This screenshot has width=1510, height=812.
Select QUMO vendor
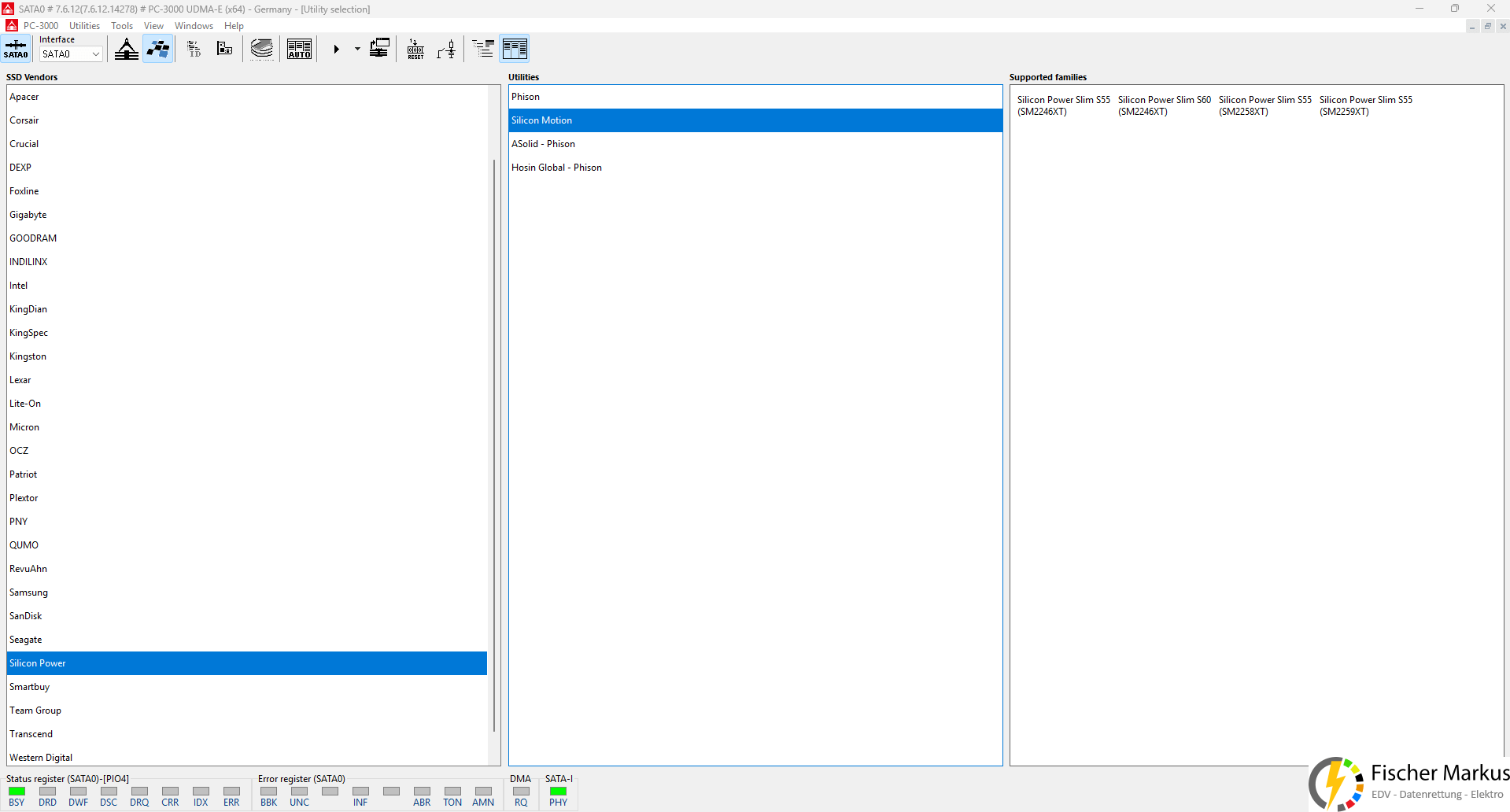tap(247, 545)
